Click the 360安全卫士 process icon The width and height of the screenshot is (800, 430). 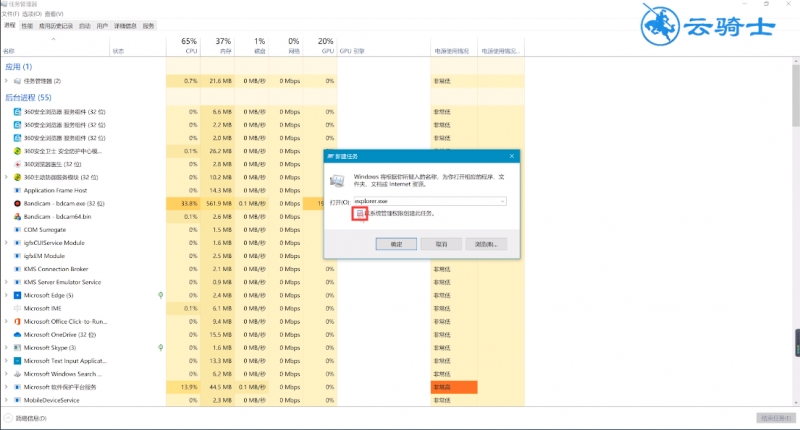pyautogui.click(x=17, y=151)
